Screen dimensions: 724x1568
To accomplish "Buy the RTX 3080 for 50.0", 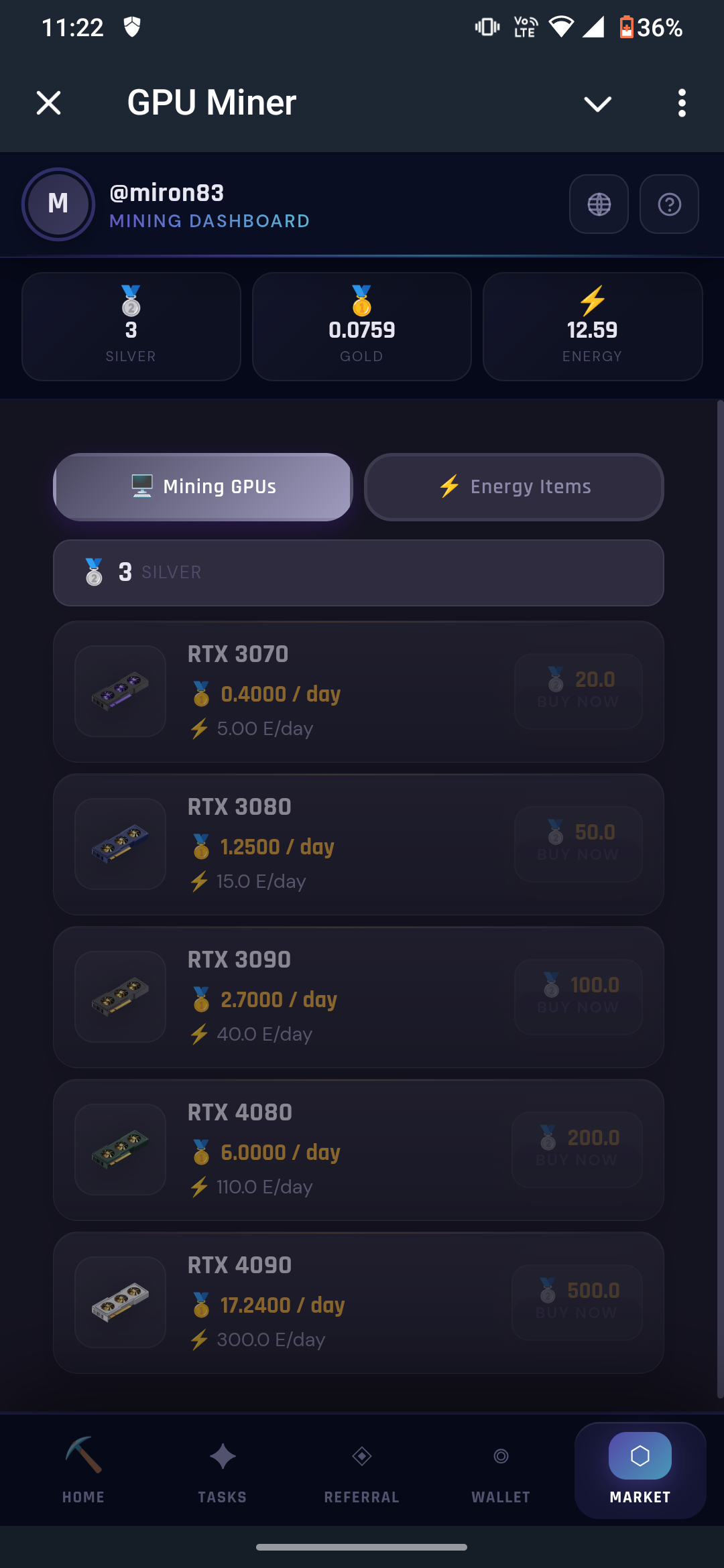I will [579, 844].
